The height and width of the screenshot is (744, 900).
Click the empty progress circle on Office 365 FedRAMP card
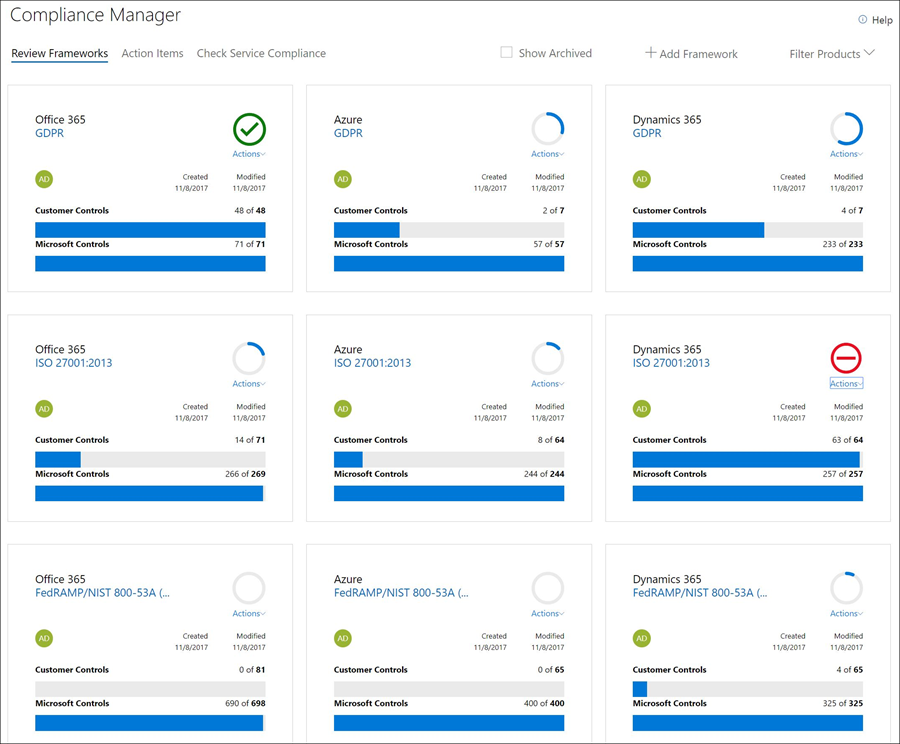pyautogui.click(x=248, y=588)
